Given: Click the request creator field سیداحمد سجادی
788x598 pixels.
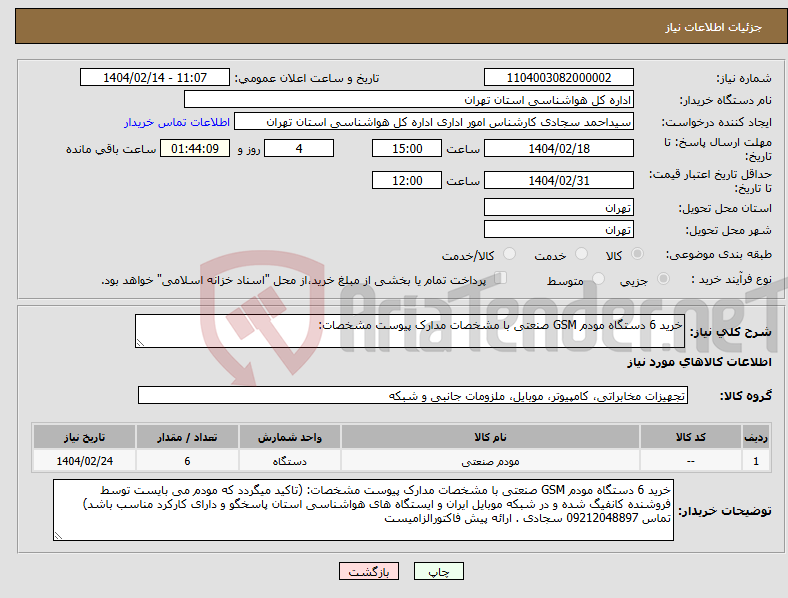Looking at the screenshot, I should (x=434, y=122).
